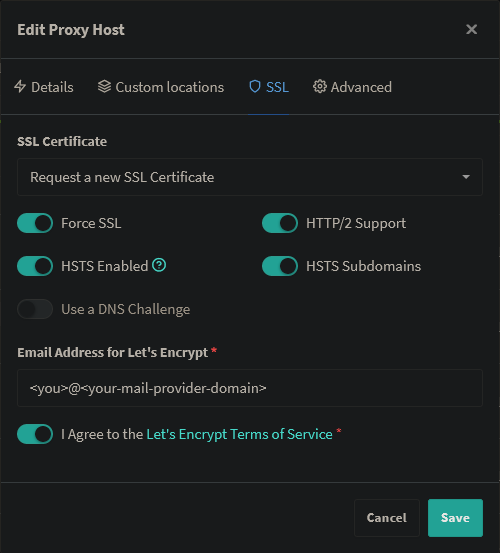Open Let's Encrypt Terms of Service link

pyautogui.click(x=239, y=434)
